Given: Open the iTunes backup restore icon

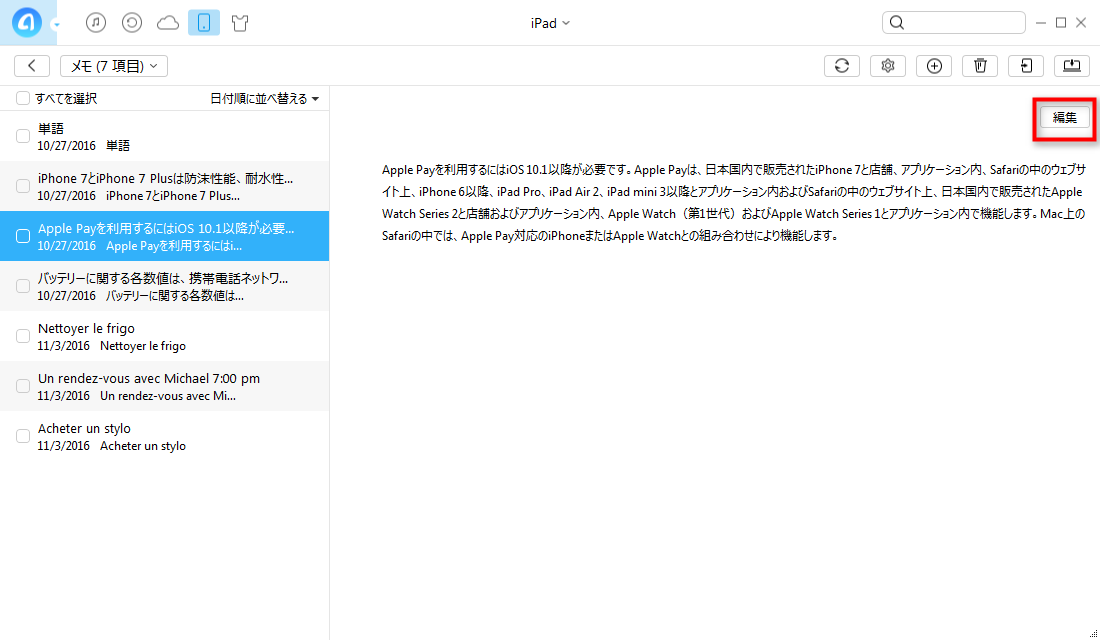Looking at the screenshot, I should click(132, 22).
